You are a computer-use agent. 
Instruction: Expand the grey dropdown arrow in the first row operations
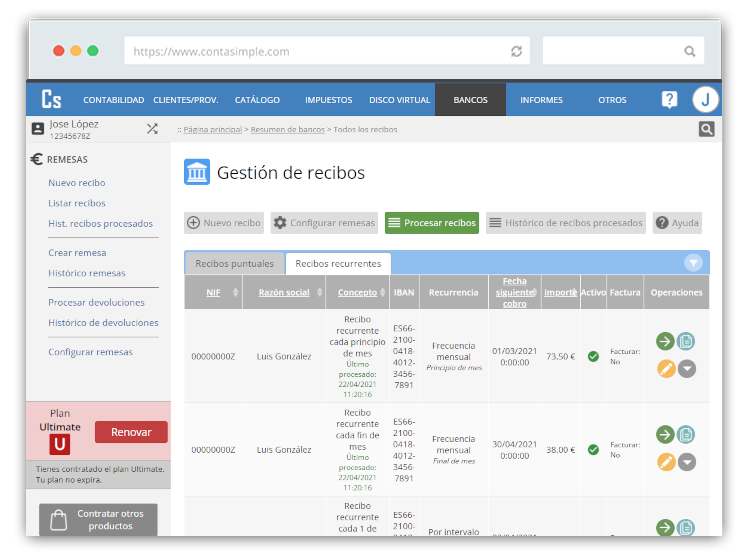click(x=686, y=368)
